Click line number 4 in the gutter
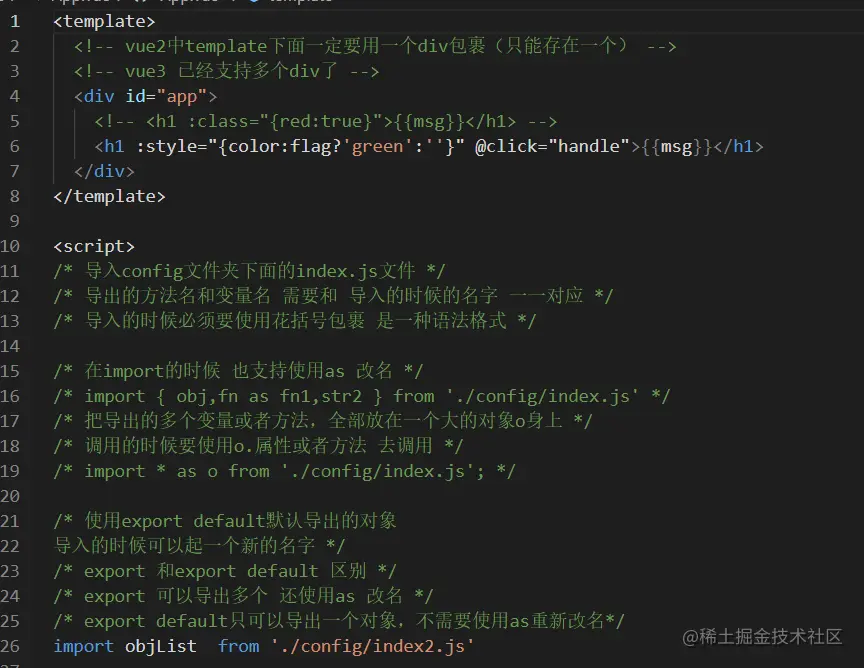 (15, 96)
